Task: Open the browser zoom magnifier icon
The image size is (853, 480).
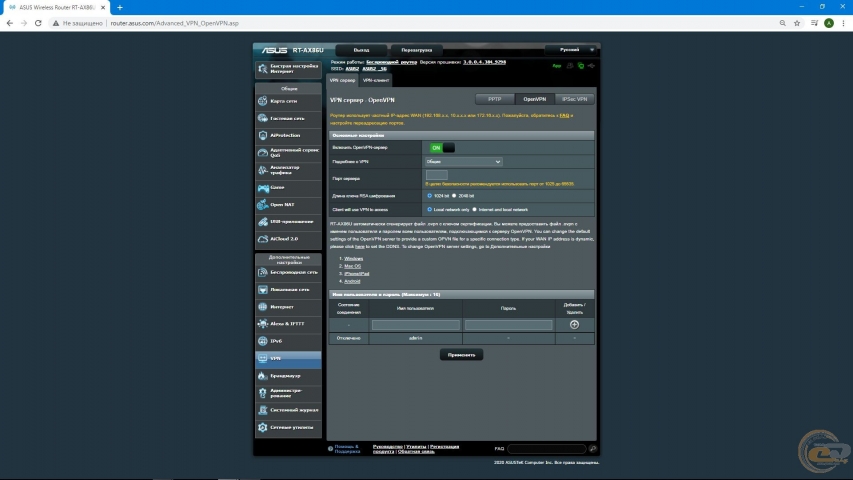Action: 782,23
